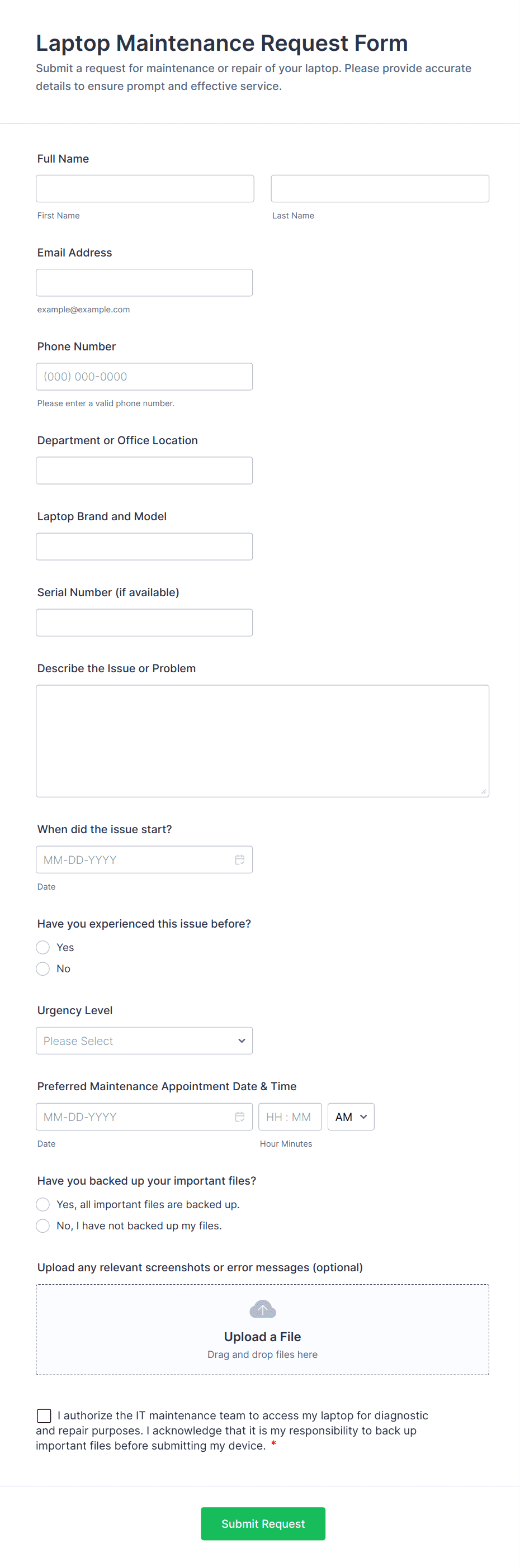520x1568 pixels.
Task: Expand the Urgency Level dropdown
Action: point(144,1041)
